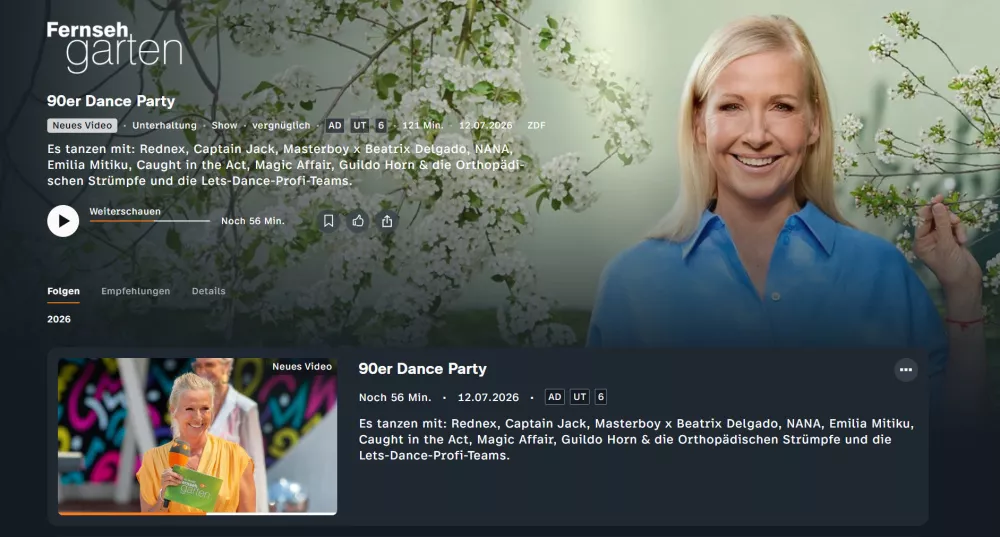This screenshot has width=1000, height=537.
Task: Switch to the Empfehlungen tab
Action: (136, 291)
